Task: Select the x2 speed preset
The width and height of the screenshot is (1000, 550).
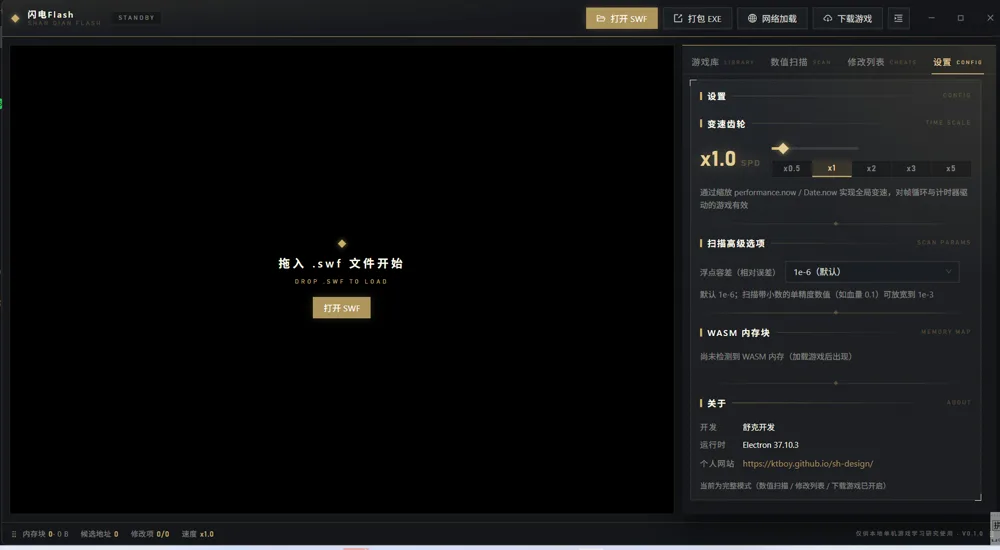Action: coord(871,168)
